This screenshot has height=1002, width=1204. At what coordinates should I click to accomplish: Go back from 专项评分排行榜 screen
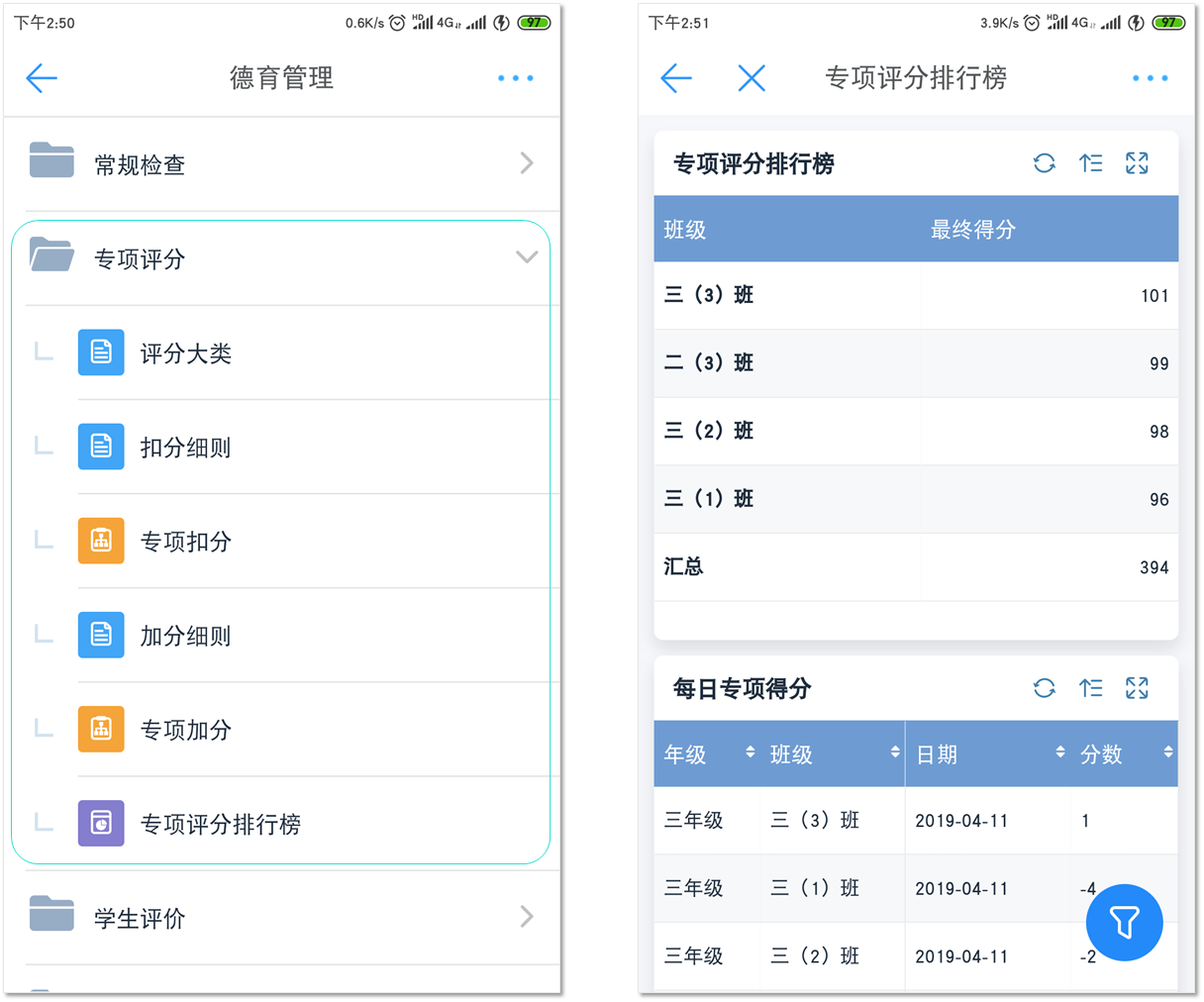[675, 78]
